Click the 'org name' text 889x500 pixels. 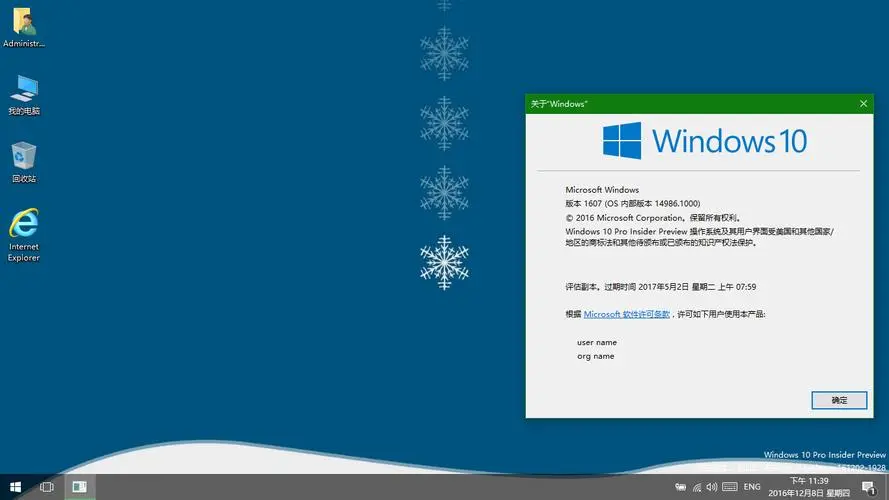(x=595, y=356)
